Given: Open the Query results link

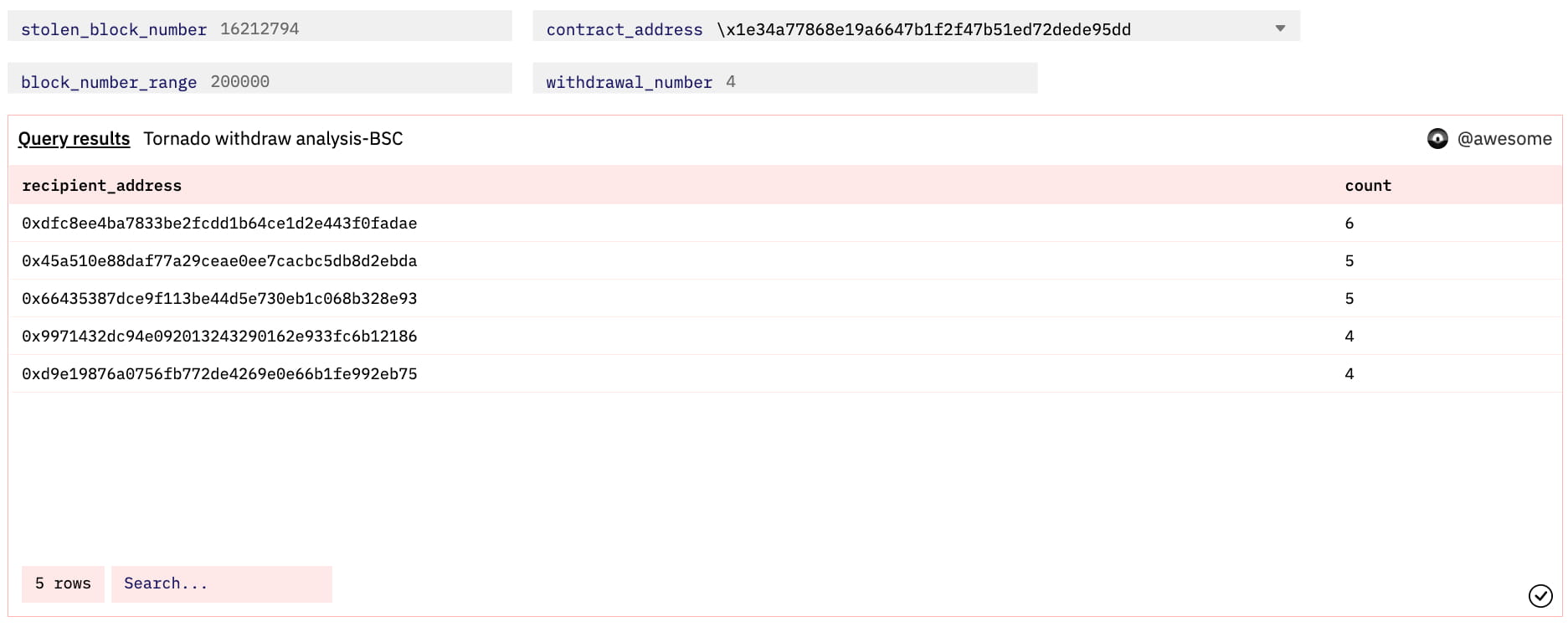Looking at the screenshot, I should pos(74,139).
